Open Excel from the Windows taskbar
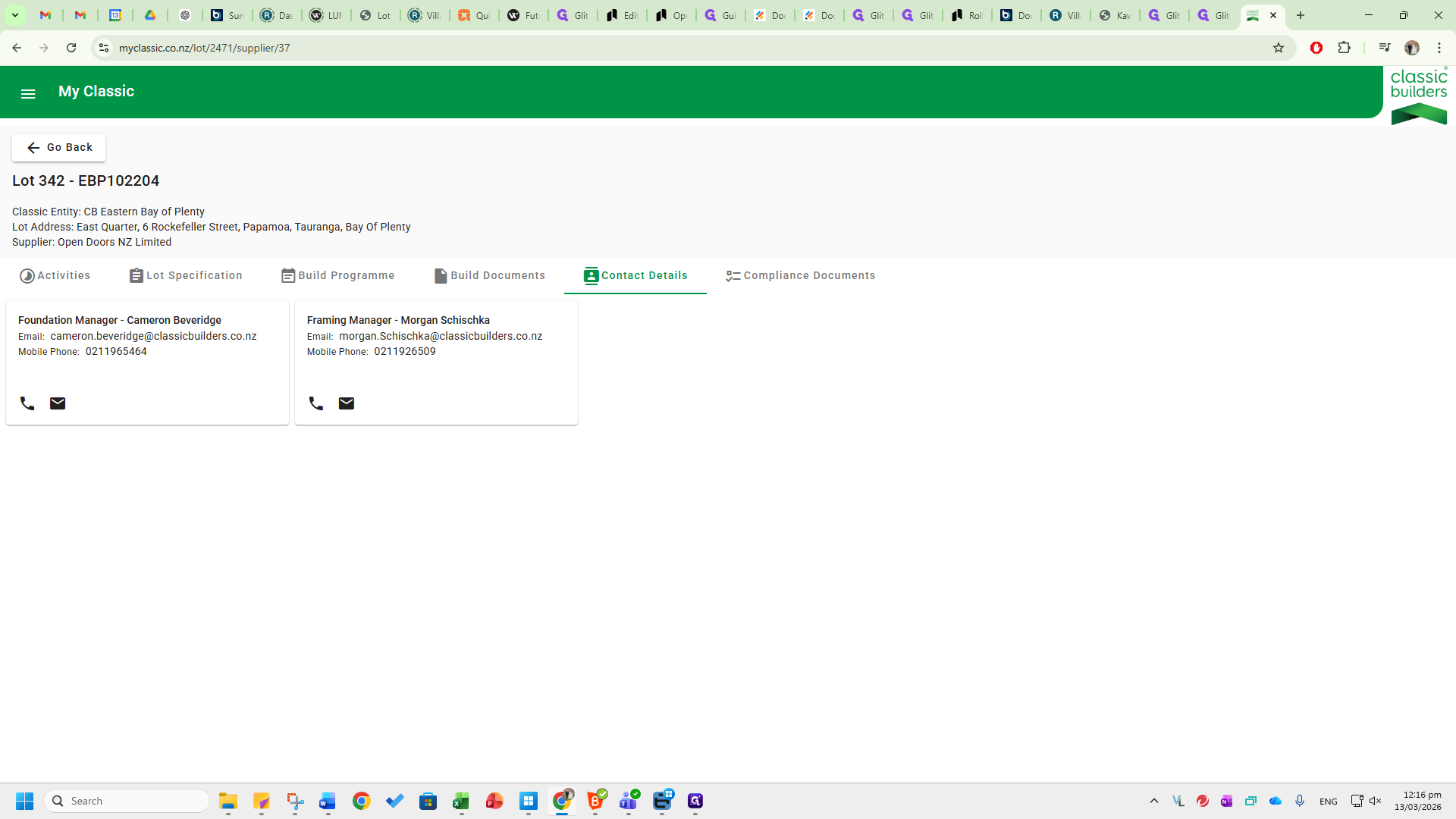The image size is (1456, 819). 461,801
